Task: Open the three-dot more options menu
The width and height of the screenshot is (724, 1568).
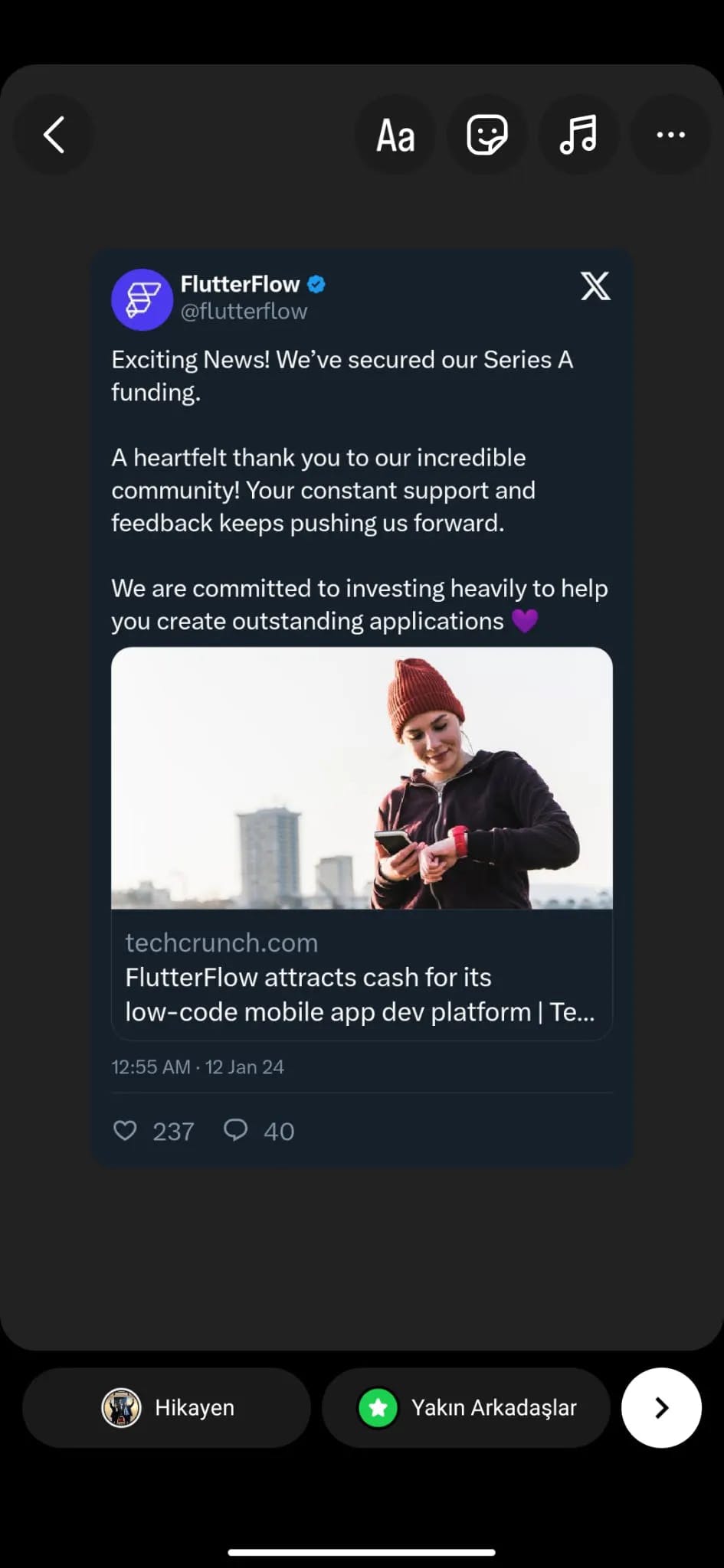Action: tap(670, 136)
